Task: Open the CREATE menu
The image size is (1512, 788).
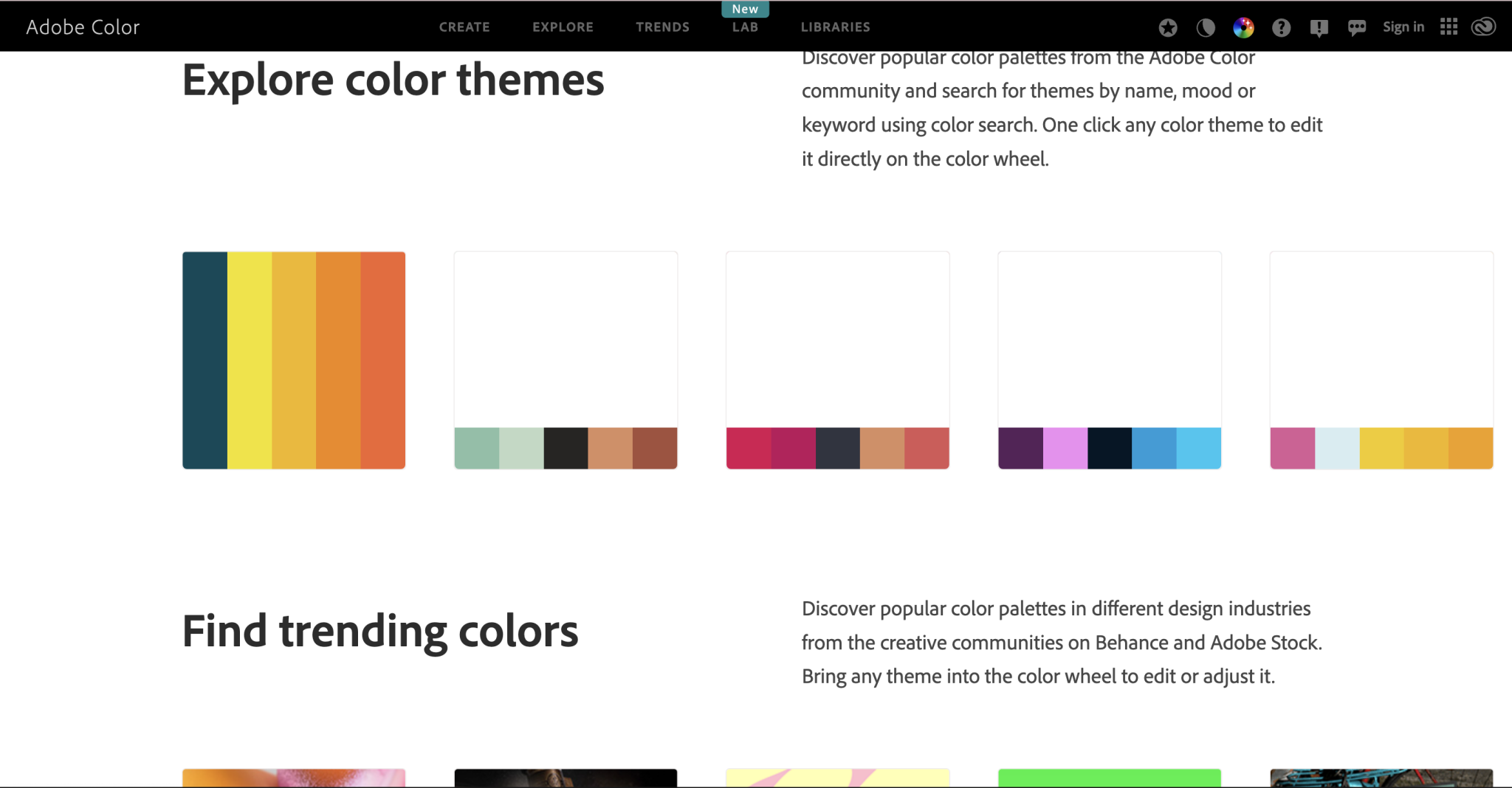Action: 464,27
